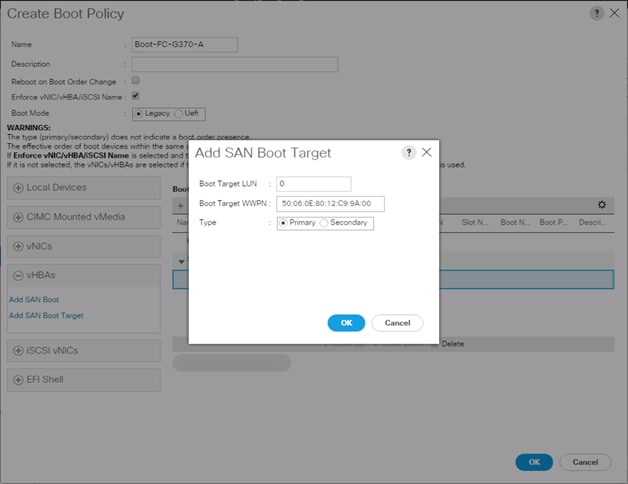The height and width of the screenshot is (484, 628).
Task: Click OK in Create Boot Policy window
Action: tap(534, 462)
